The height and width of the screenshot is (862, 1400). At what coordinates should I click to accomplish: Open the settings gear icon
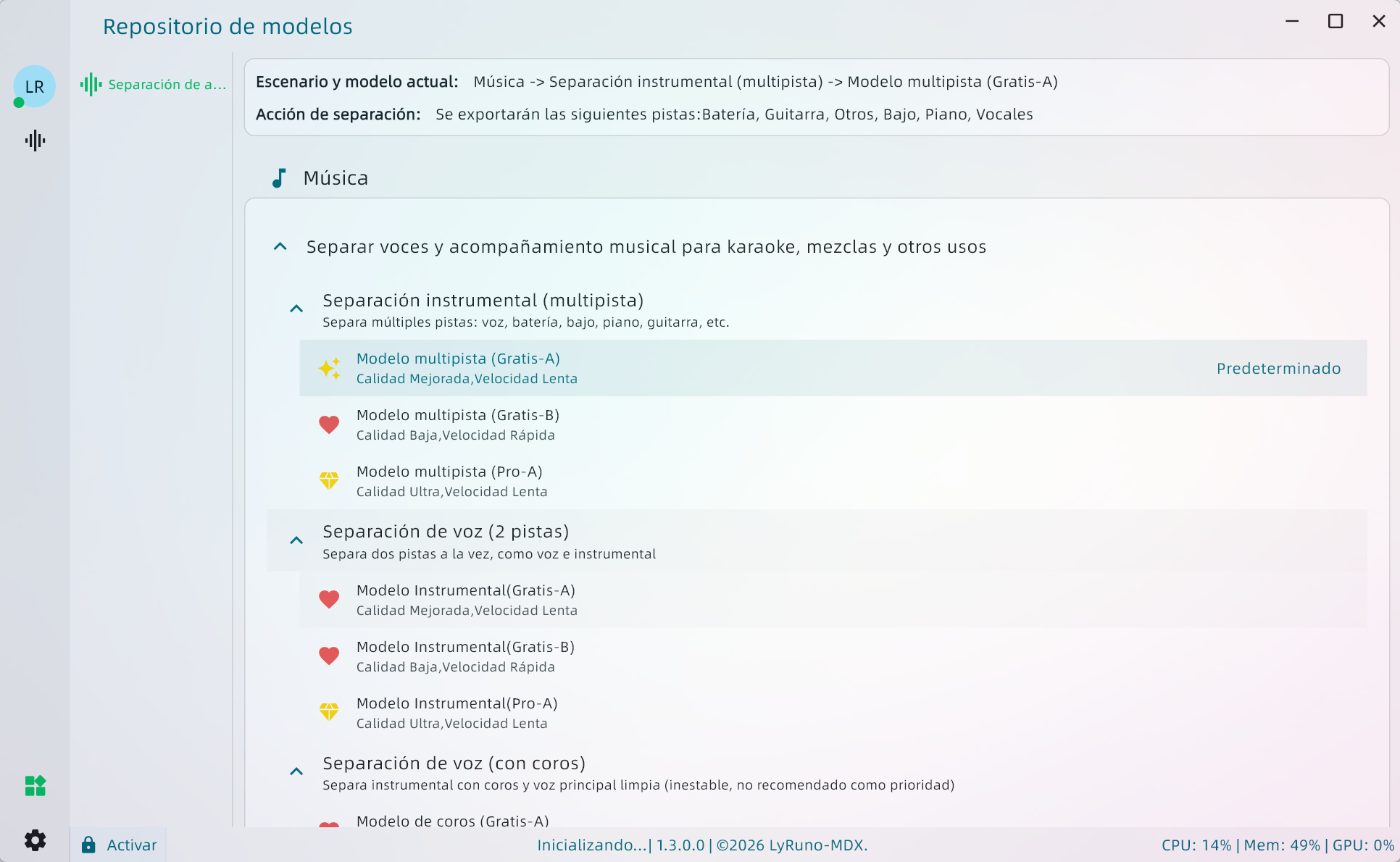(35, 840)
